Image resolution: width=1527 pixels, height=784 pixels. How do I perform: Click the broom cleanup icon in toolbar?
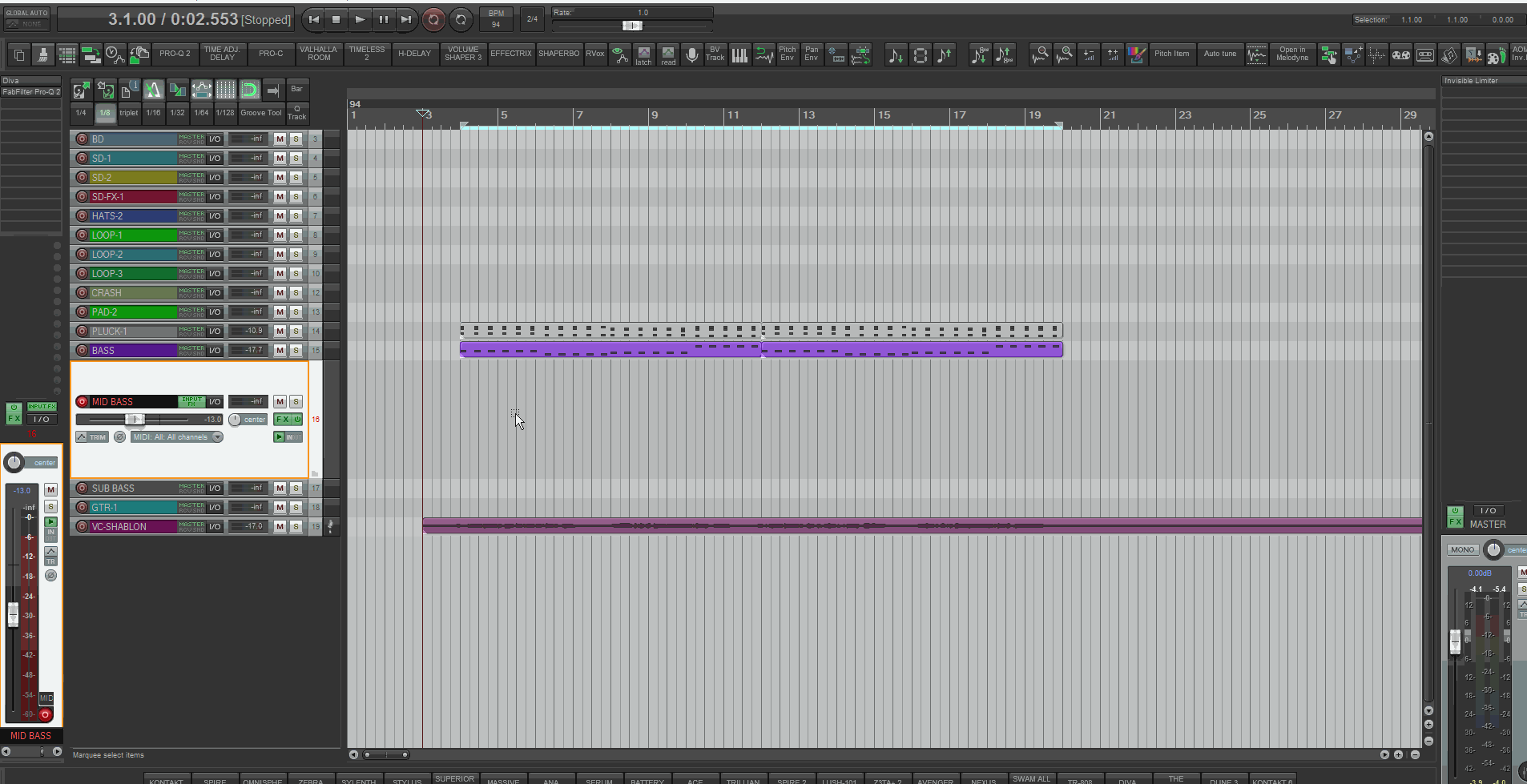coord(43,54)
